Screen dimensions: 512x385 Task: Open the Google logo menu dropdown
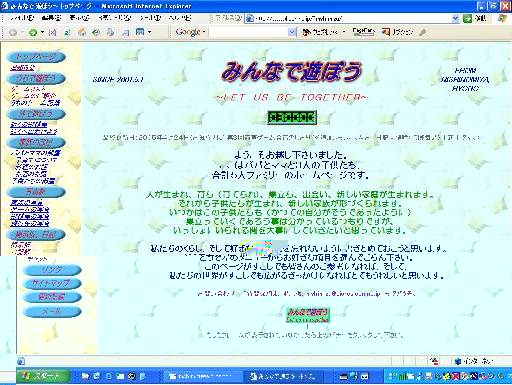[204, 32]
